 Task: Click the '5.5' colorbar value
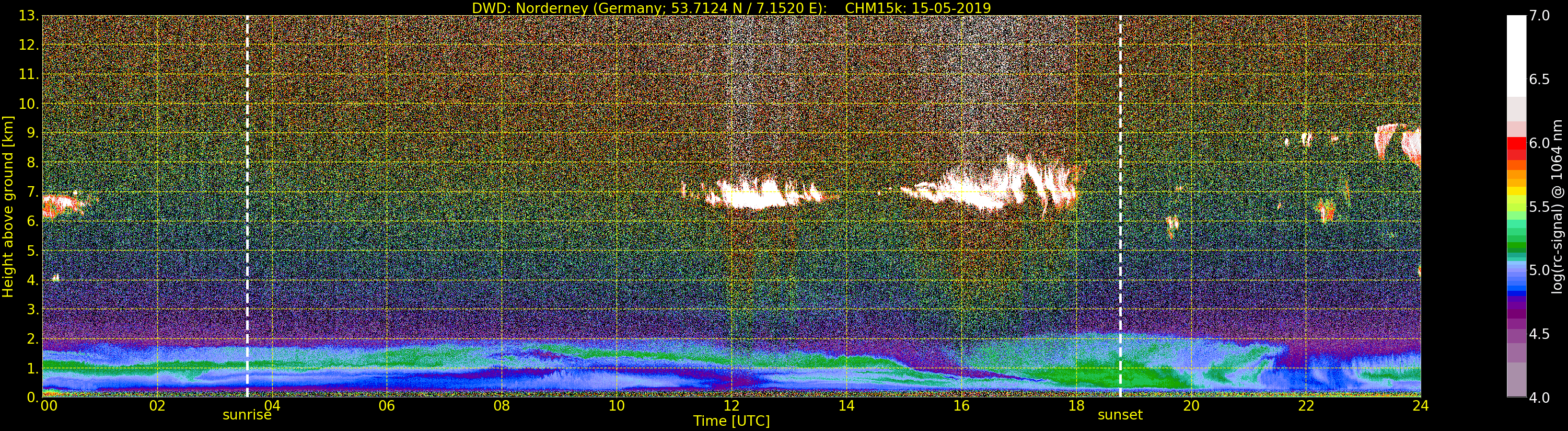coord(1539,207)
